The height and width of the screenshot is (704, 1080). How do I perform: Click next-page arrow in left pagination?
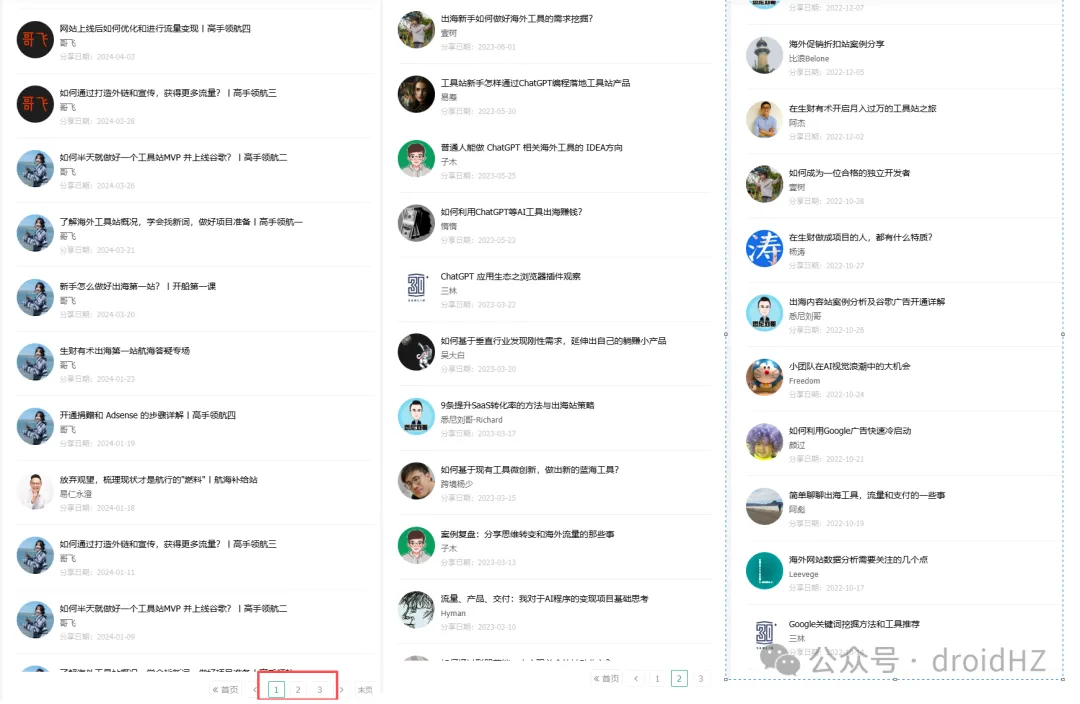click(342, 690)
